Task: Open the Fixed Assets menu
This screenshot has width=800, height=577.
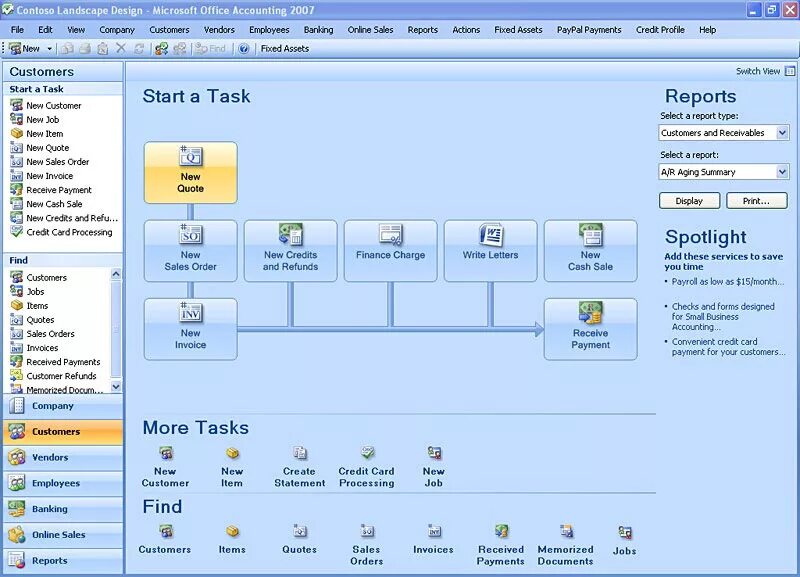Action: pyautogui.click(x=518, y=30)
